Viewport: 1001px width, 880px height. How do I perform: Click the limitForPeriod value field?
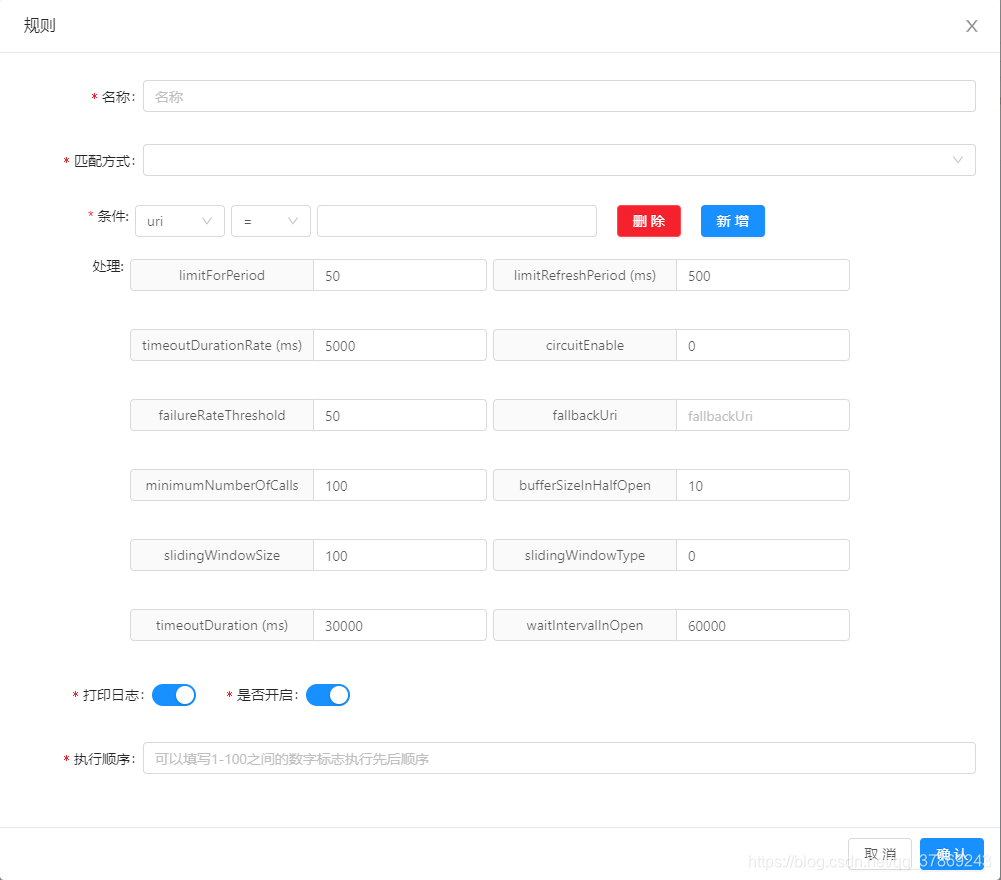400,275
